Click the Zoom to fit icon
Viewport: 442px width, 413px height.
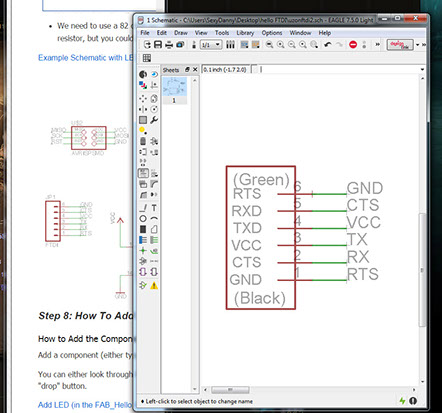coord(269,44)
